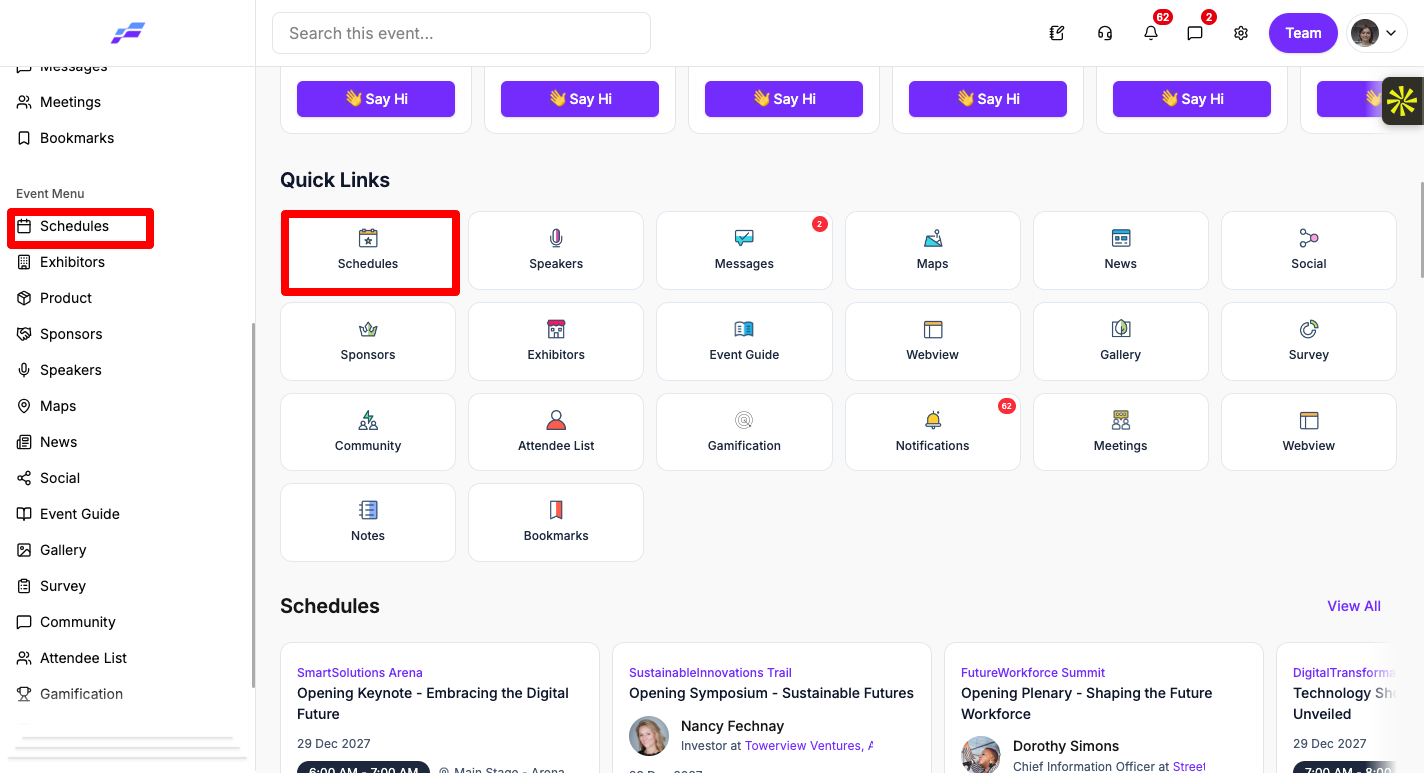The width and height of the screenshot is (1424, 773).
Task: Select Maps in the sidebar menu
Action: (x=58, y=406)
